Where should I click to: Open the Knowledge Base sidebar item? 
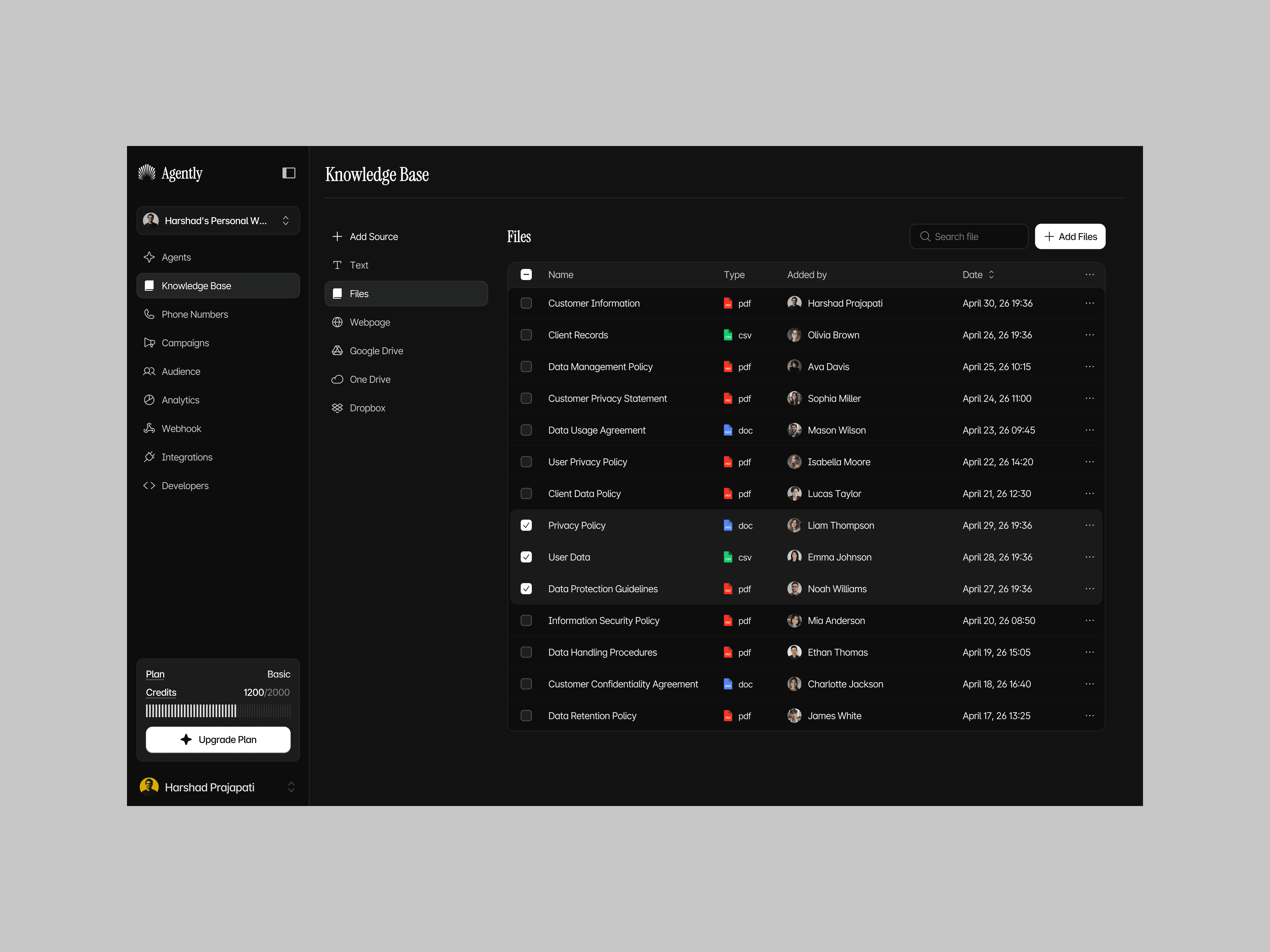218,286
